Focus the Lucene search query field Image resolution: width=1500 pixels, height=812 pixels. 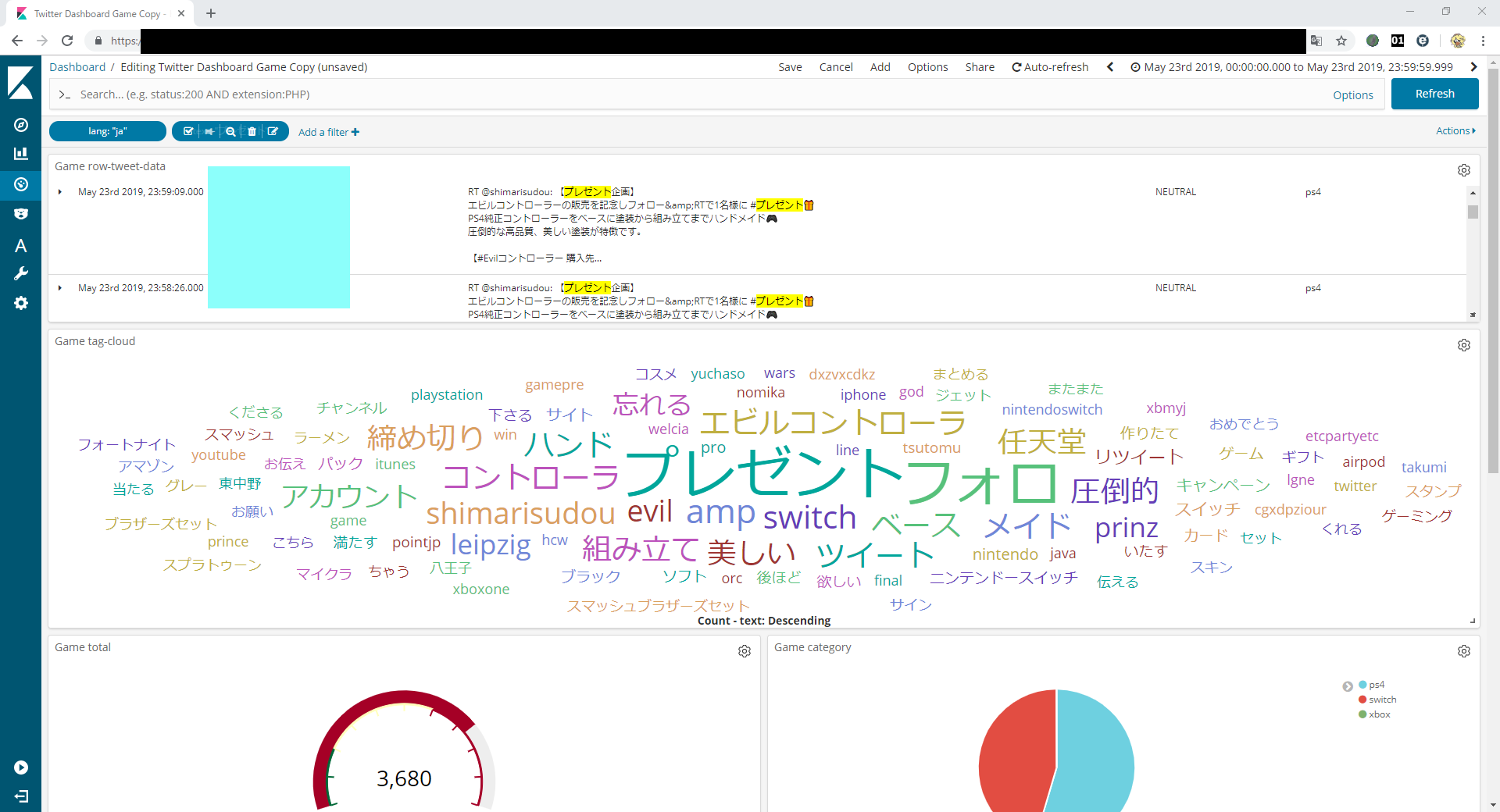point(695,94)
